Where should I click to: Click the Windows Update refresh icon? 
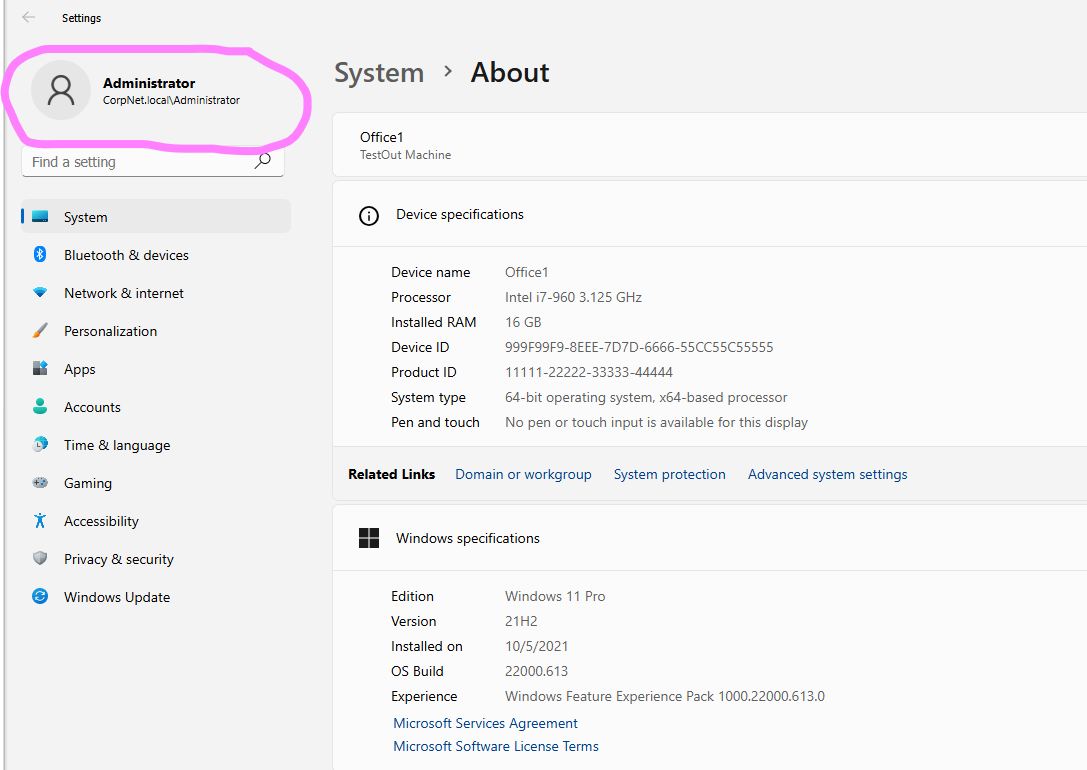[x=40, y=596]
